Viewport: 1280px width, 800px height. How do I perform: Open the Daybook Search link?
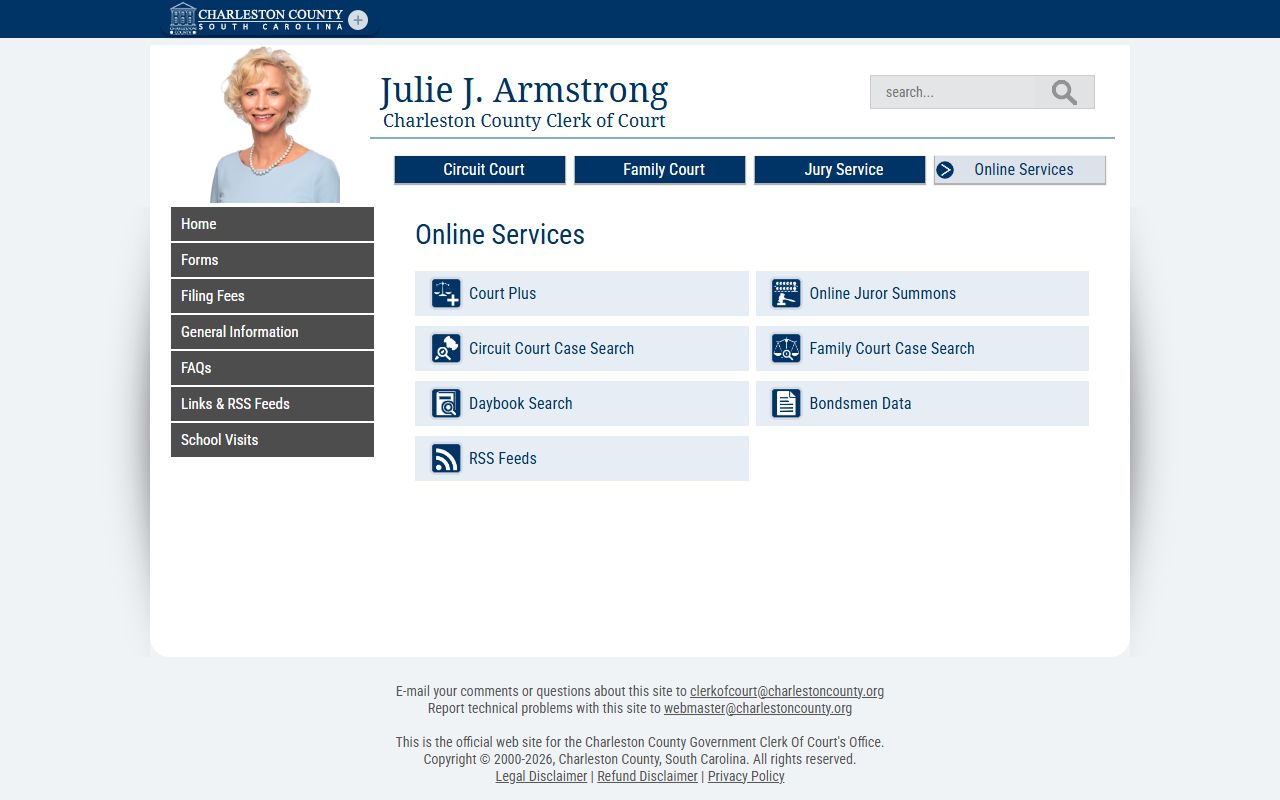pos(582,403)
